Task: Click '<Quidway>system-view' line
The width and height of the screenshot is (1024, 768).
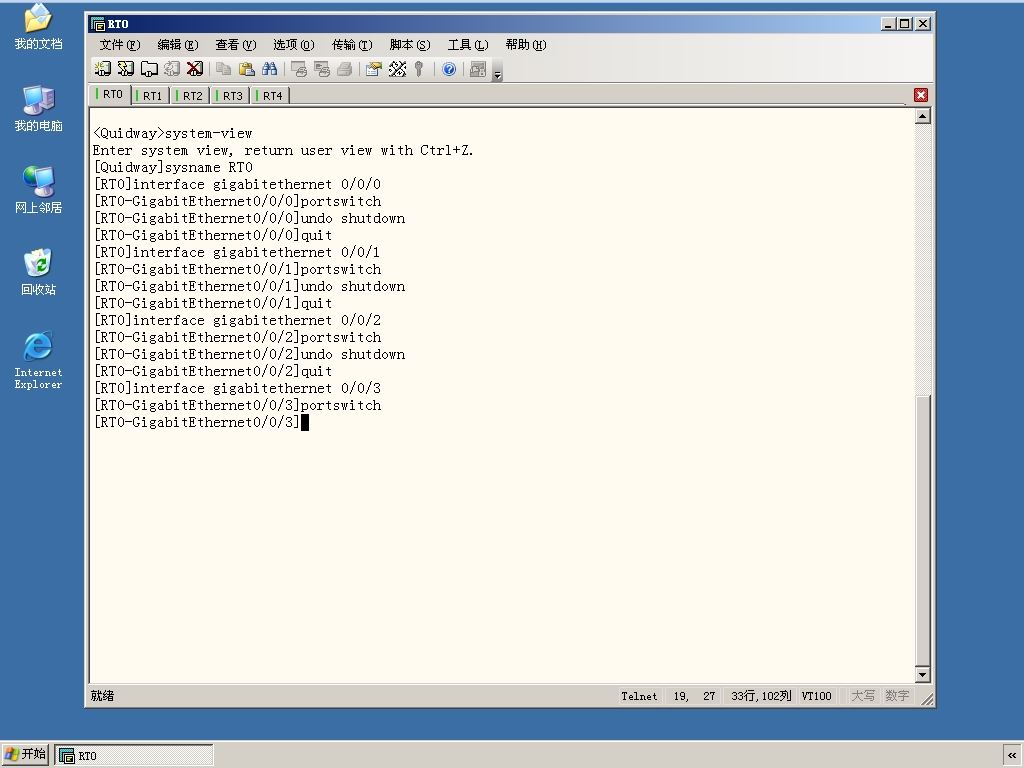Action: pyautogui.click(x=172, y=133)
